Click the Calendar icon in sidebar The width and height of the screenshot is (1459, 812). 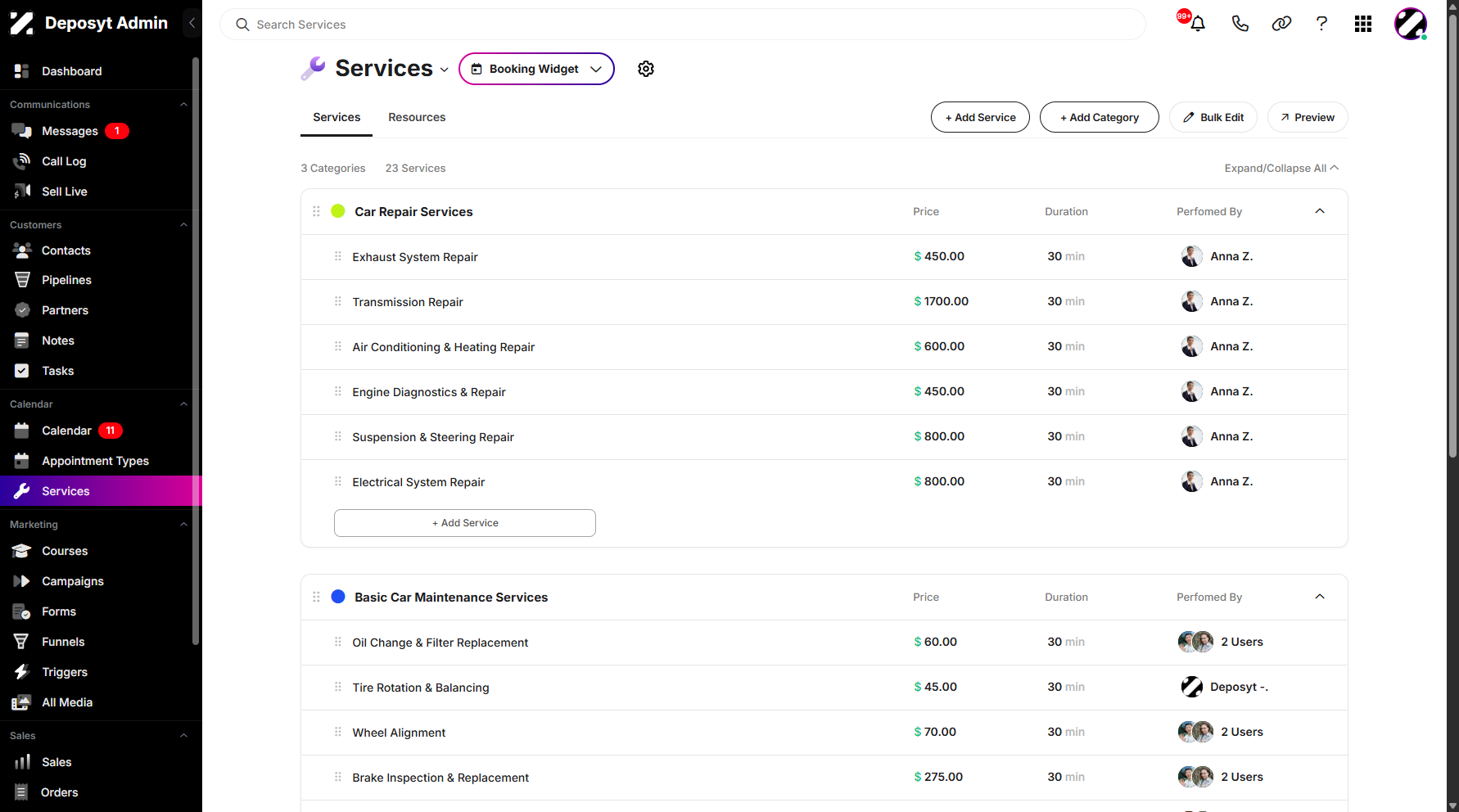(x=22, y=431)
